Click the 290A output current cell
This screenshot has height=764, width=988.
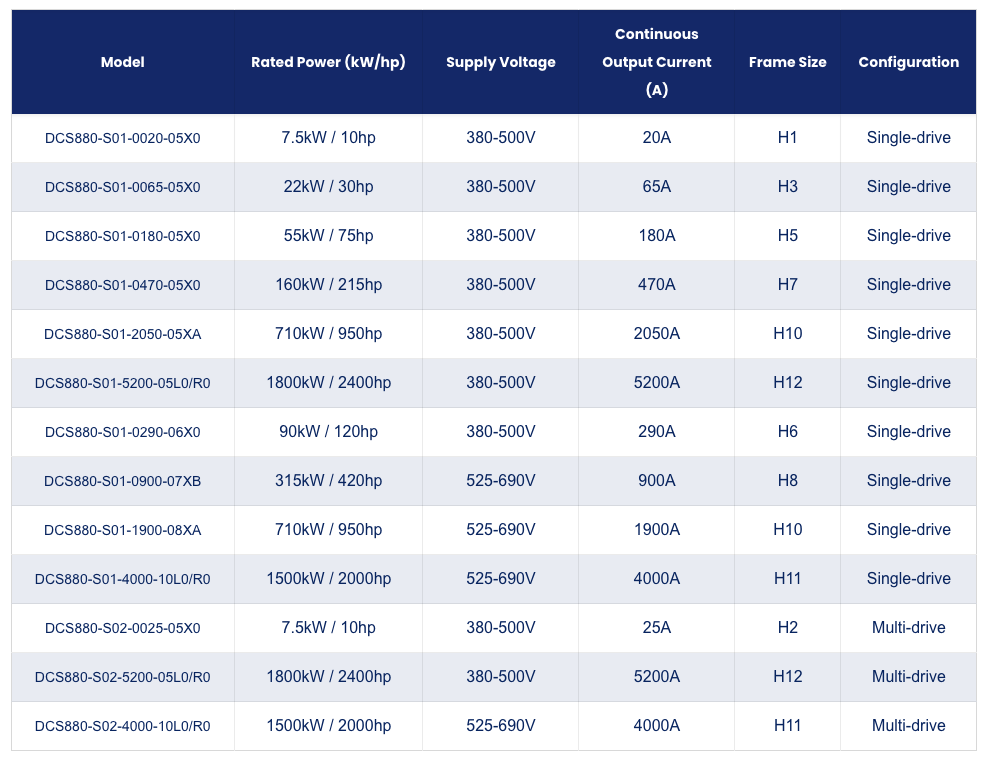(657, 431)
